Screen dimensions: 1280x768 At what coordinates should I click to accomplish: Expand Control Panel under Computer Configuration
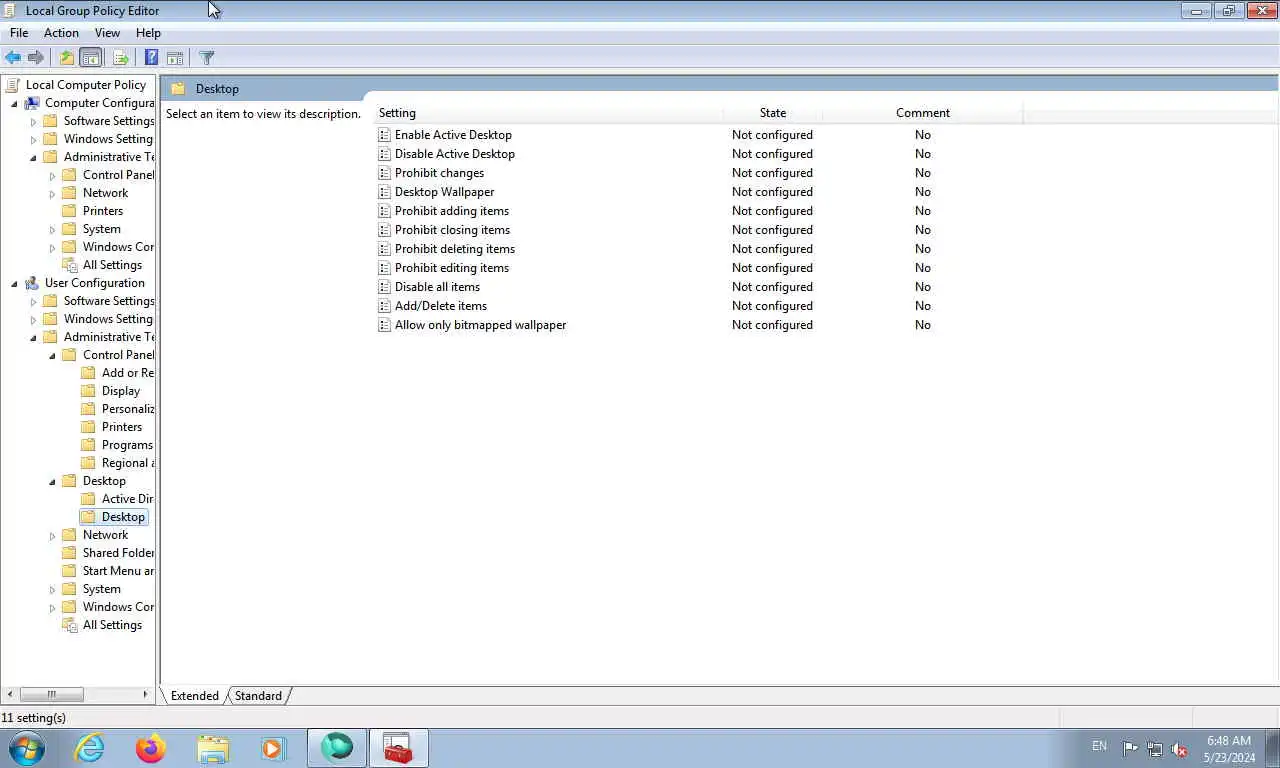pyautogui.click(x=52, y=175)
